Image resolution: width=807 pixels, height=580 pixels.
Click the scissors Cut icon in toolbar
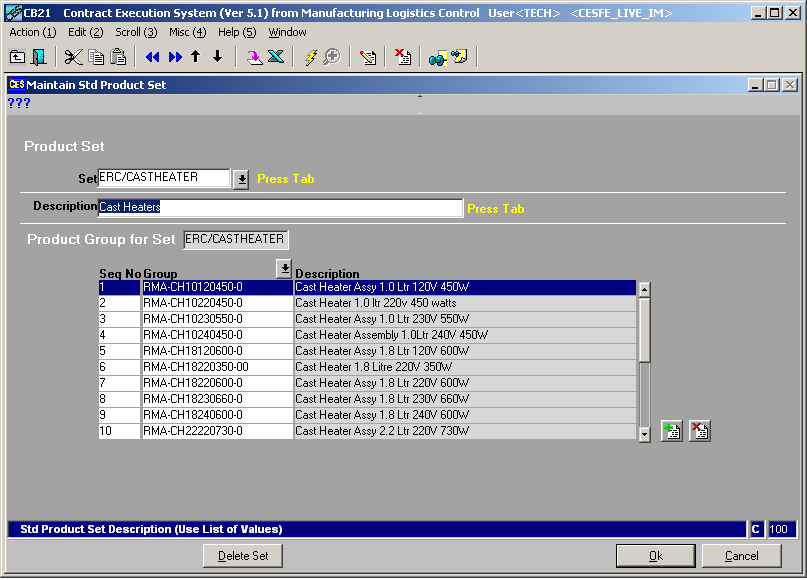pos(74,57)
